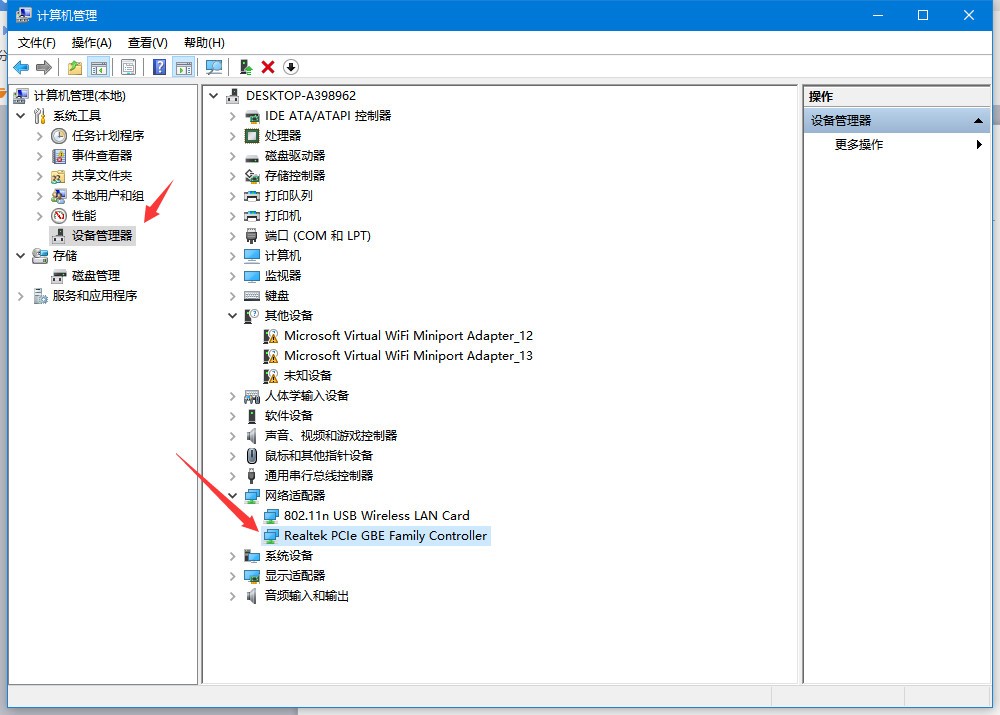
Task: Click the red X uninstall device icon
Action: pos(268,67)
